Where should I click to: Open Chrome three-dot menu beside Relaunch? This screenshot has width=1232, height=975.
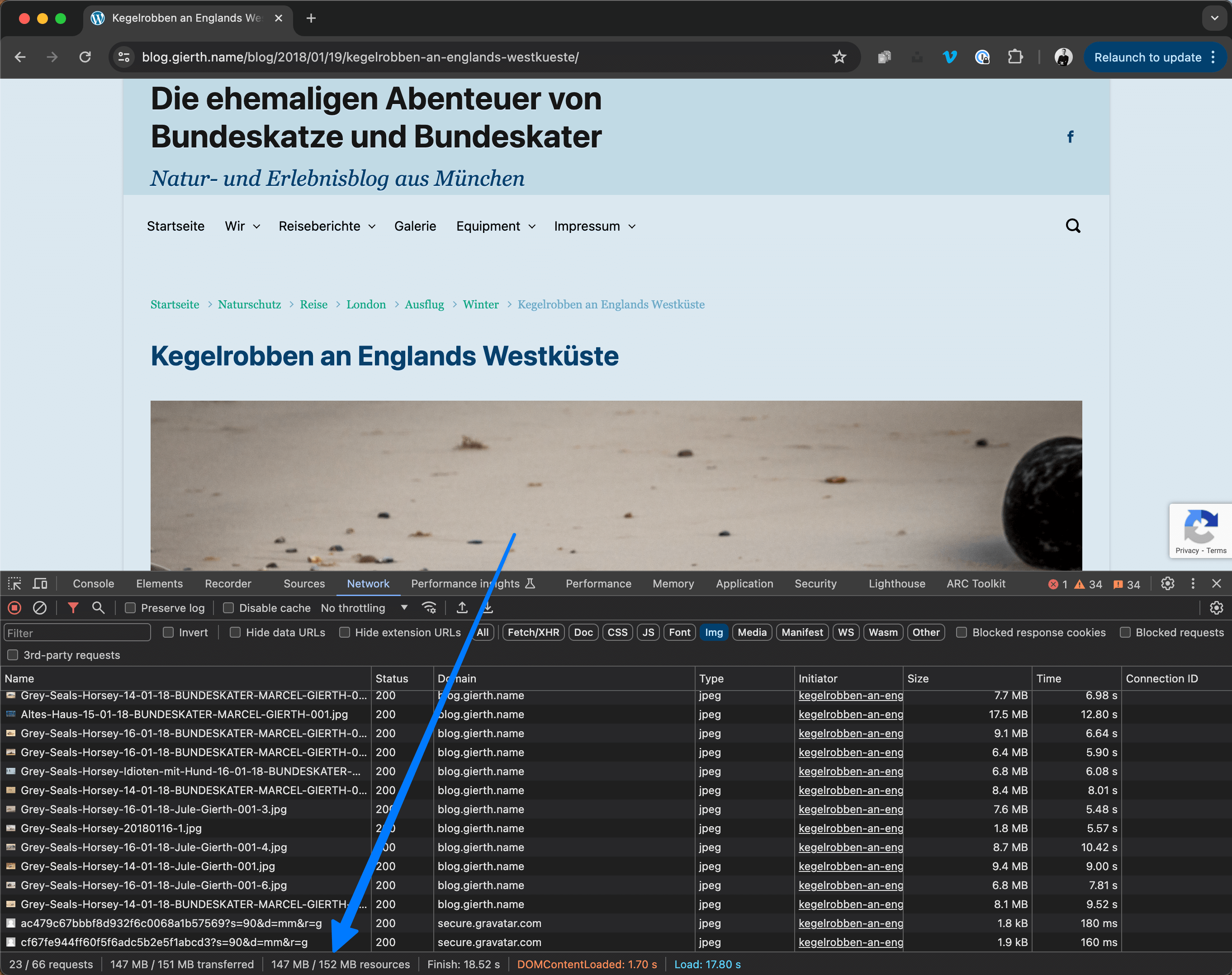(1213, 57)
